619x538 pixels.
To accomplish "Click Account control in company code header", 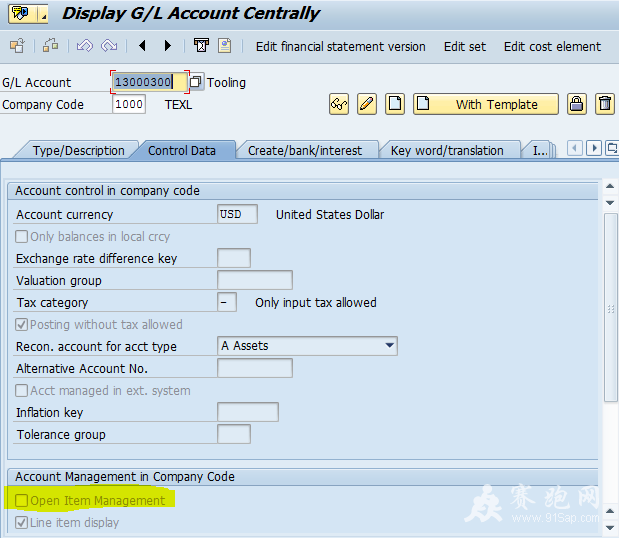I will [x=107, y=191].
